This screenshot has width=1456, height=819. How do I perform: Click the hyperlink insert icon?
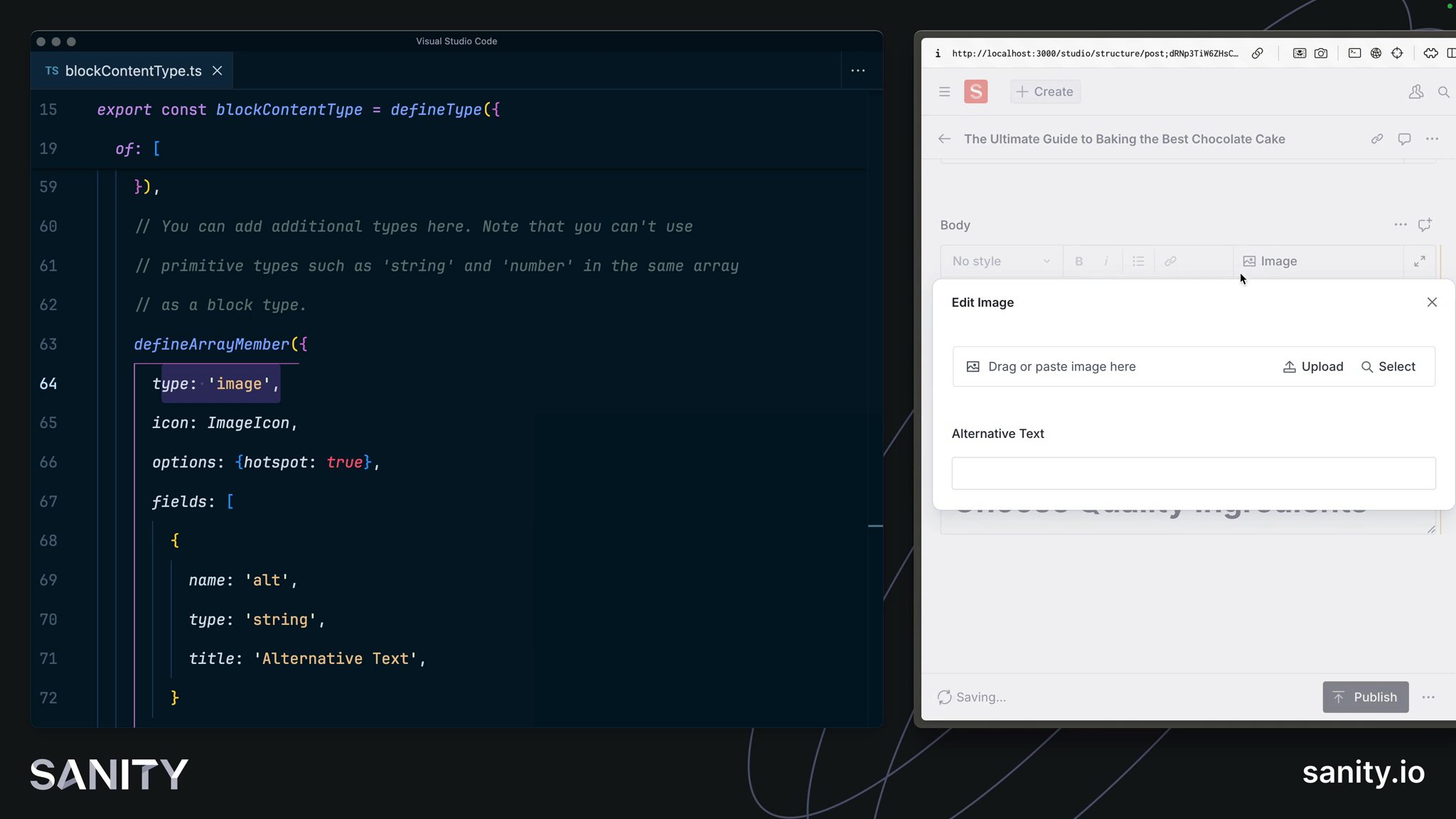pos(1170,260)
